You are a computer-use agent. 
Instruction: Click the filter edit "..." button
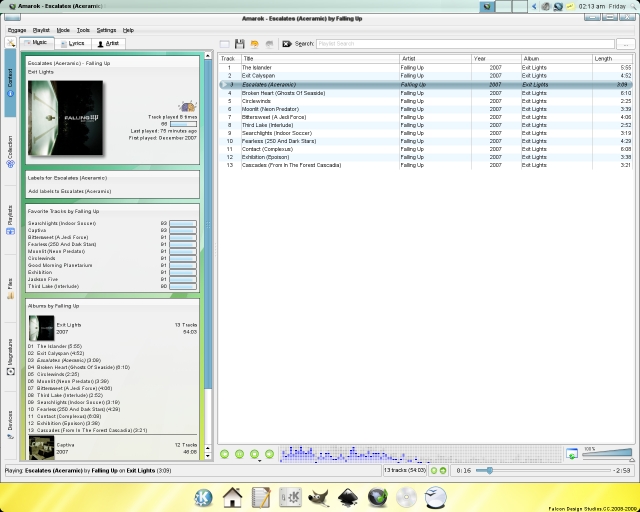point(625,44)
